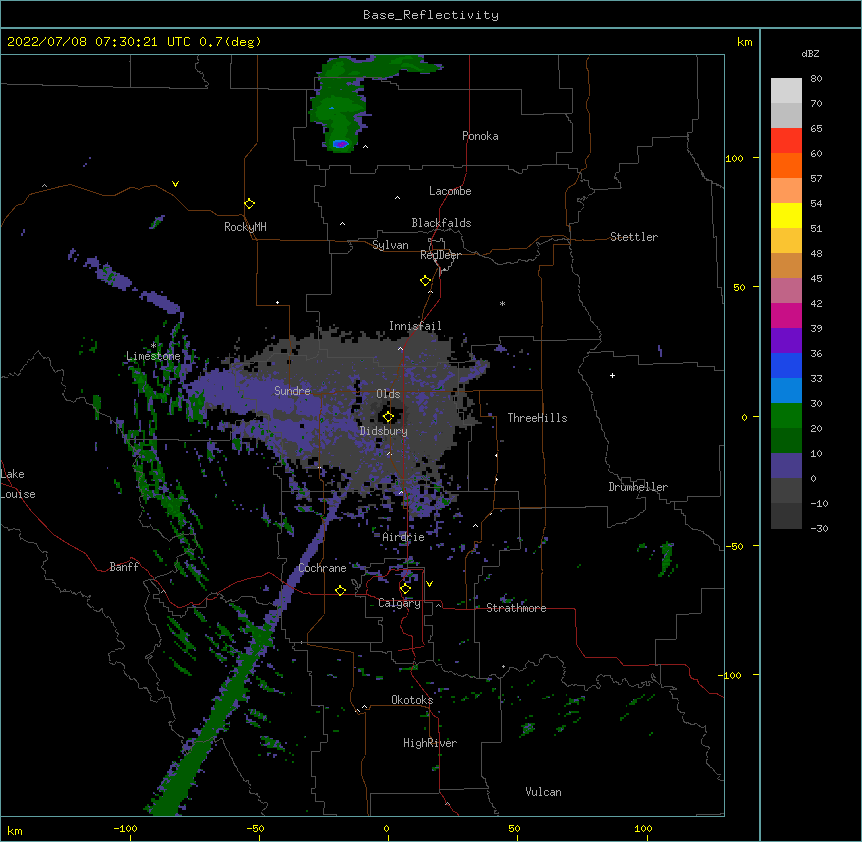This screenshot has height=842, width=862.
Task: Click the dBZ legend heading
Action: tap(810, 53)
